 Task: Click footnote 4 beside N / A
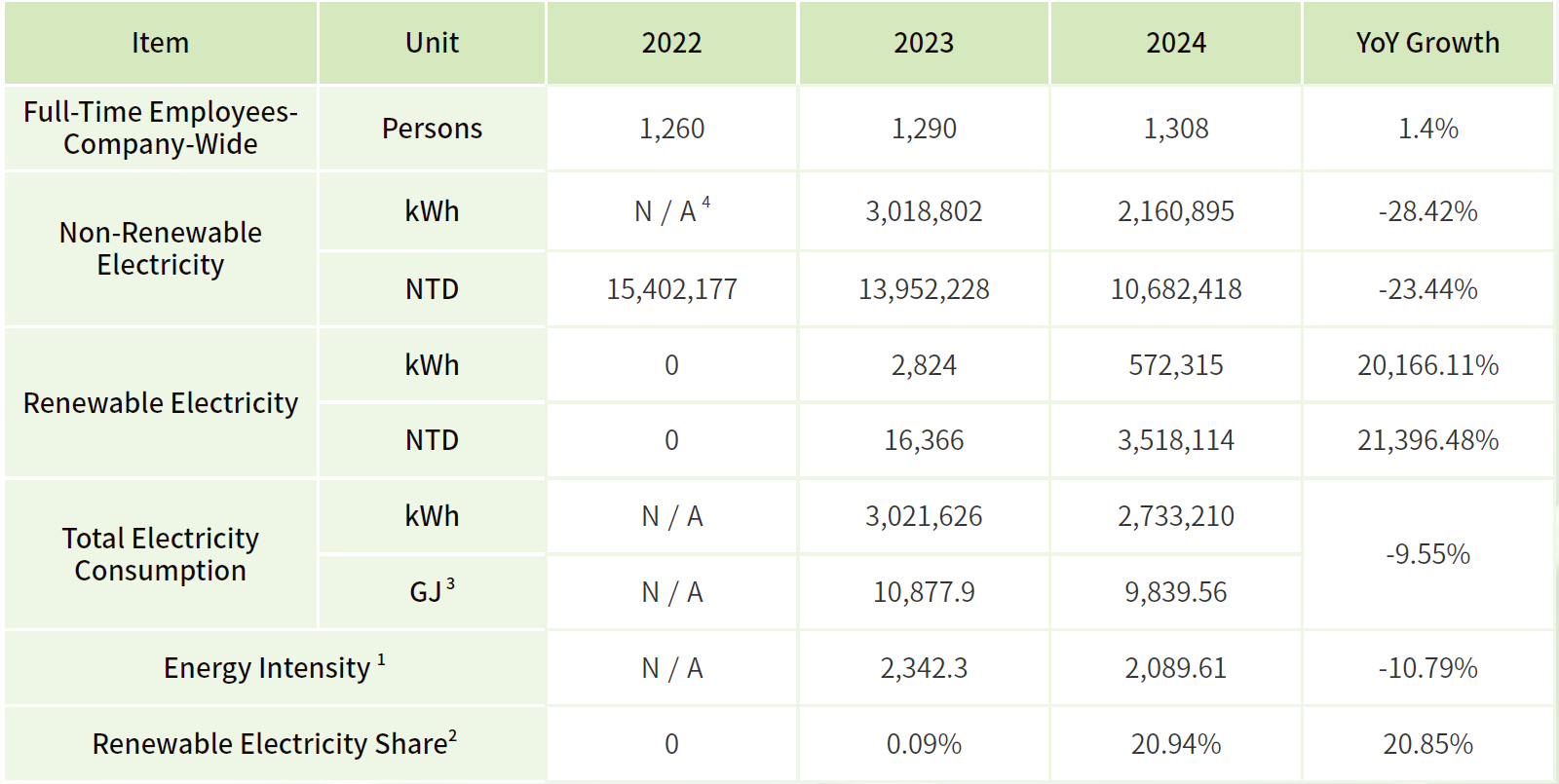706,203
